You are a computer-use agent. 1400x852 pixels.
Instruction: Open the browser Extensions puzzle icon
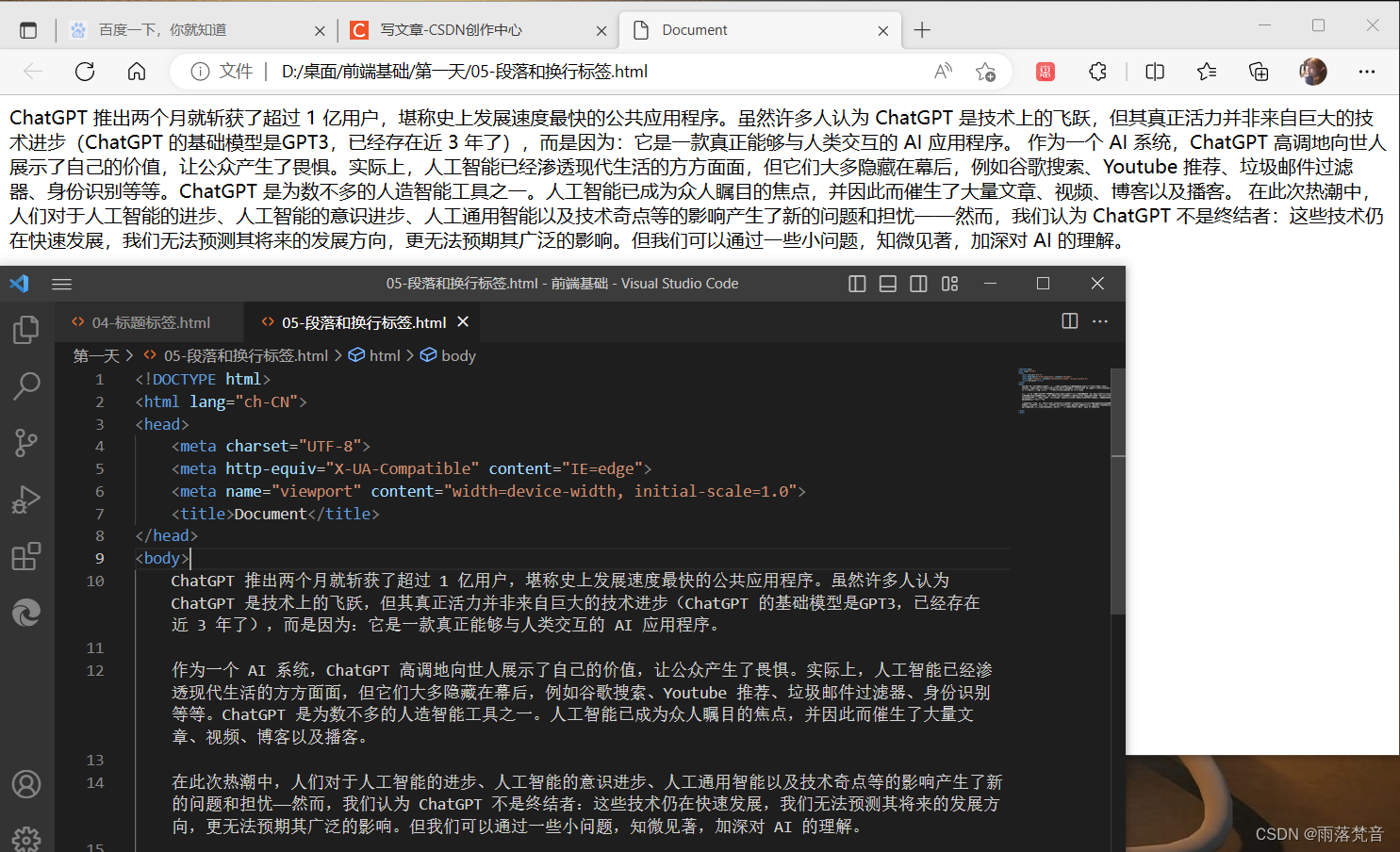click(1097, 72)
